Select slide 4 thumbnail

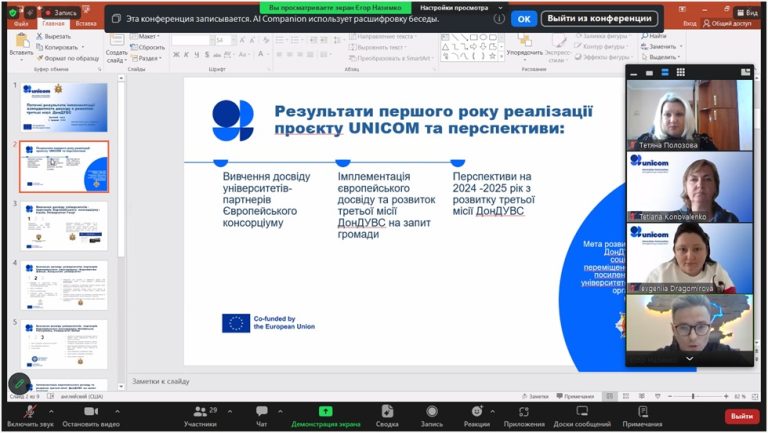(64, 286)
